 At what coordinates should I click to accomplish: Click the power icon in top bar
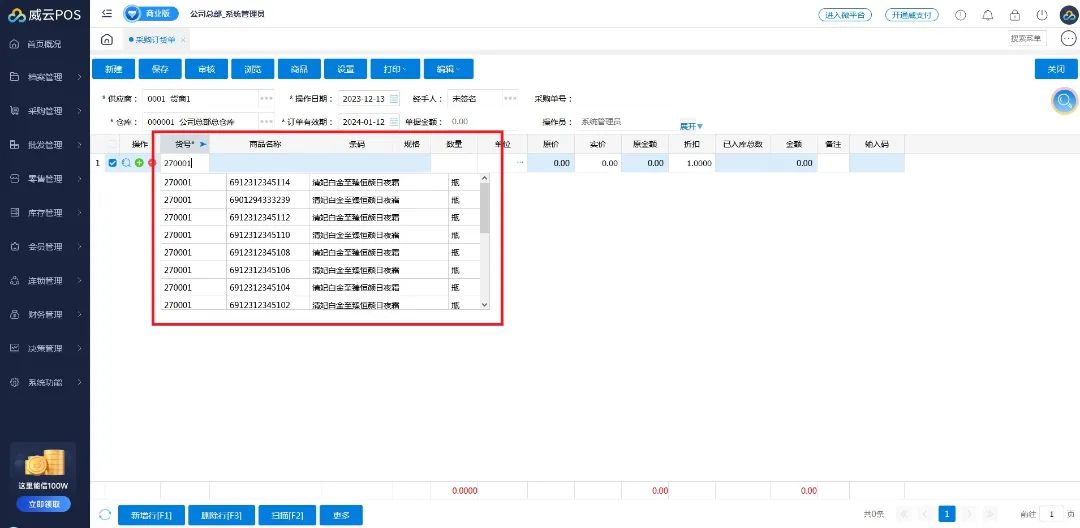1042,15
